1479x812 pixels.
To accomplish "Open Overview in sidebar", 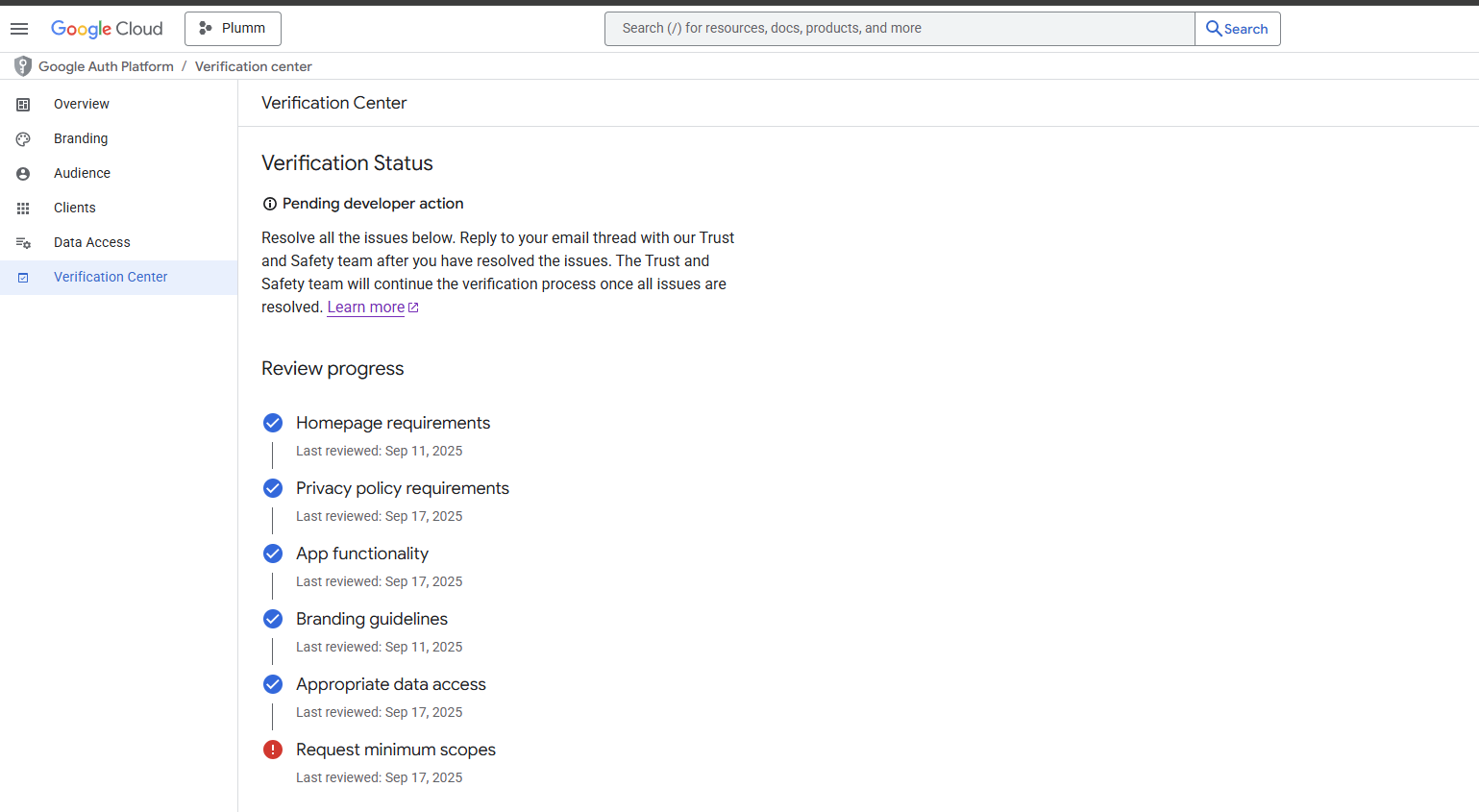I will [119, 104].
